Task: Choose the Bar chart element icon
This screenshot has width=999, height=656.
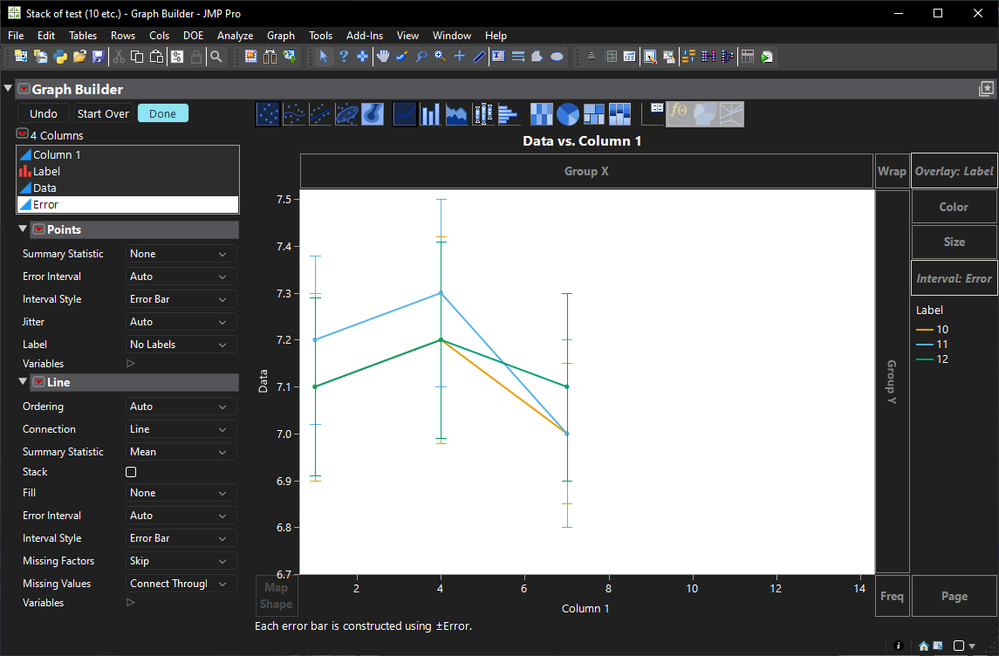Action: pyautogui.click(x=430, y=115)
